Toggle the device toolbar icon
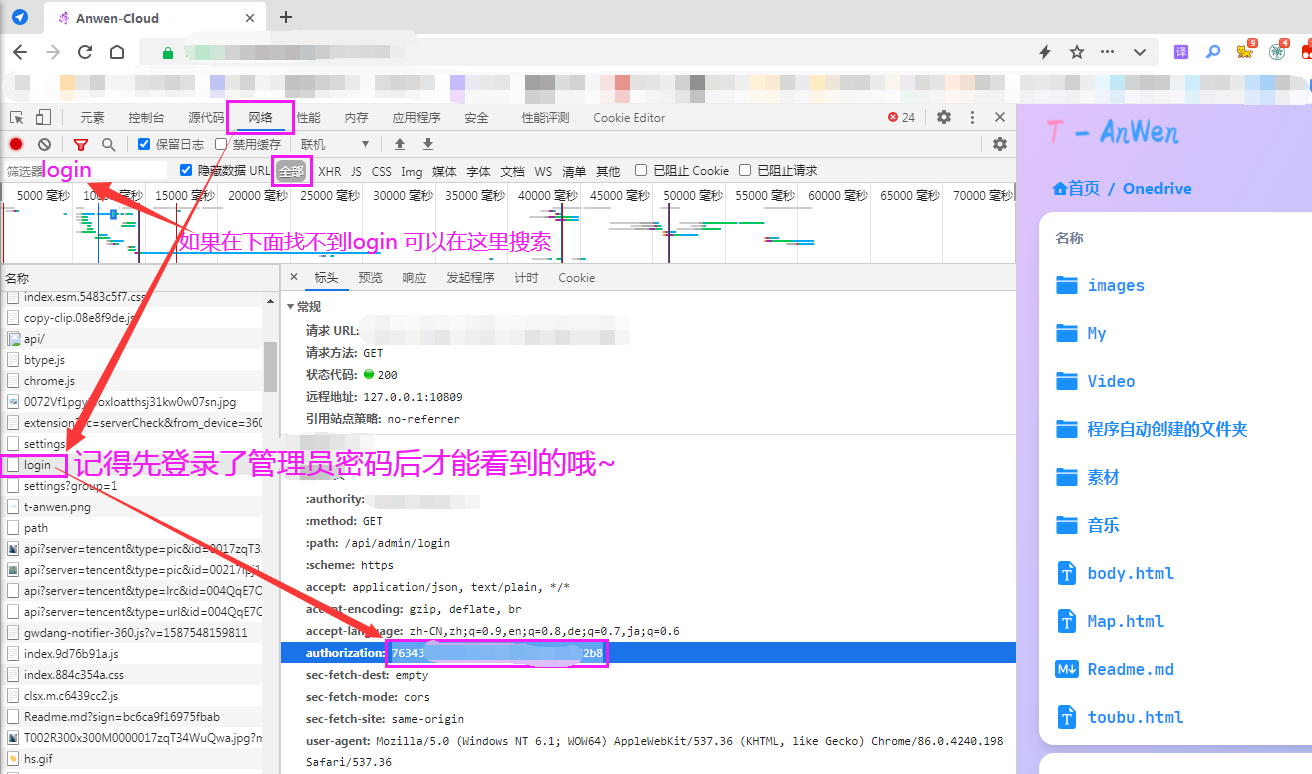The image size is (1312, 774). [x=43, y=117]
